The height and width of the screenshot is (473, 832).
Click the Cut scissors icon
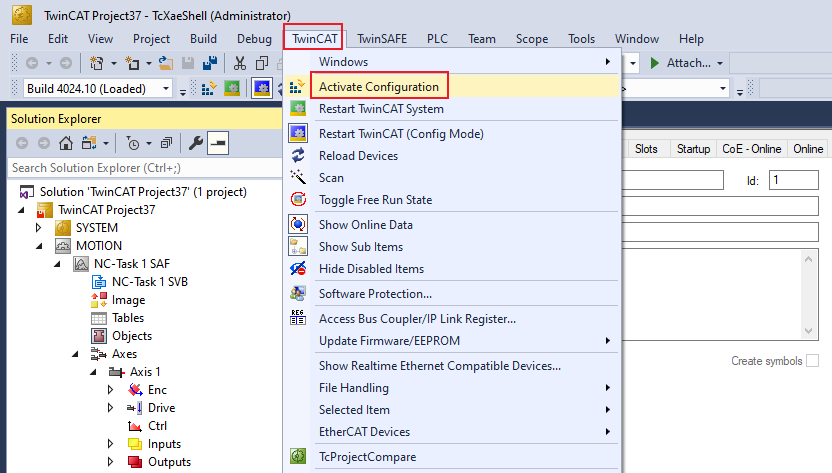(240, 63)
